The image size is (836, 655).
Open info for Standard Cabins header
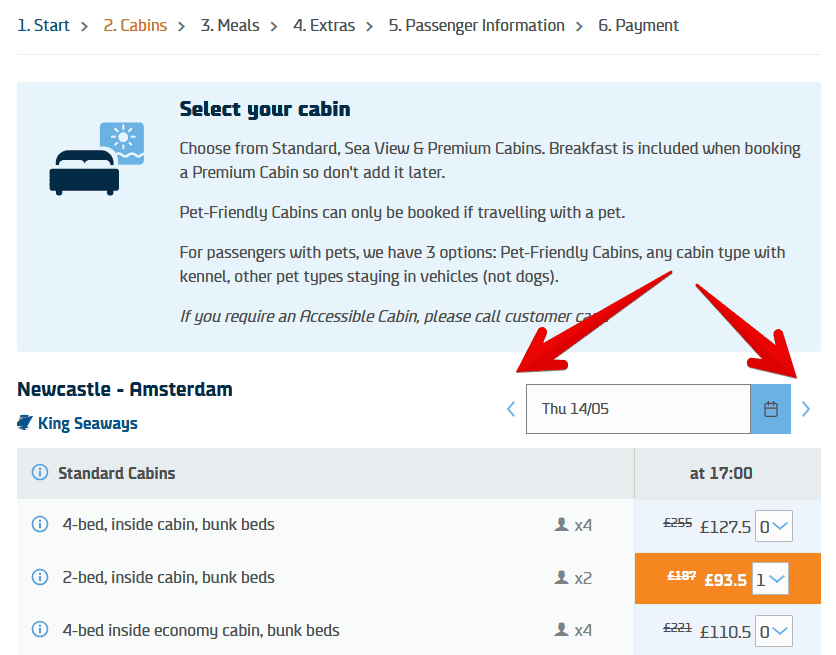[x=40, y=473]
